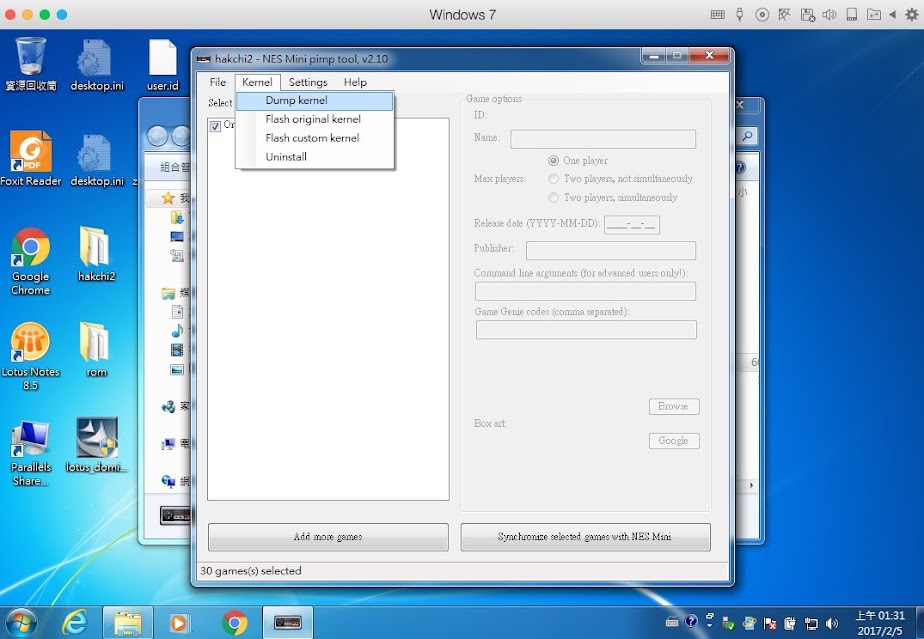Click the keyboard icon in Parallels title bar
924x639 pixels.
coord(718,15)
